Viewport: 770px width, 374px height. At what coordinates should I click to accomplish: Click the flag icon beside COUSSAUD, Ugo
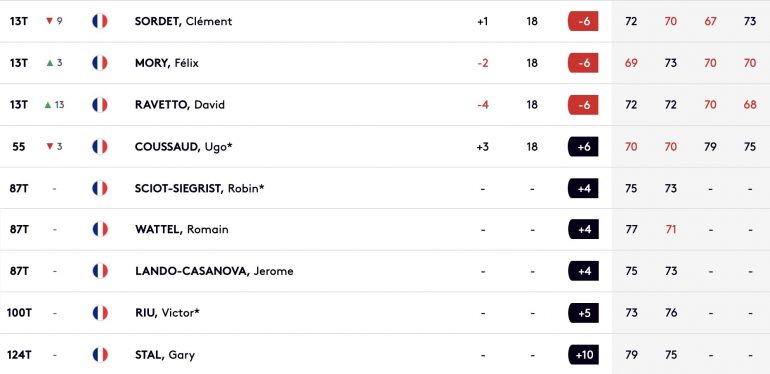pos(100,146)
